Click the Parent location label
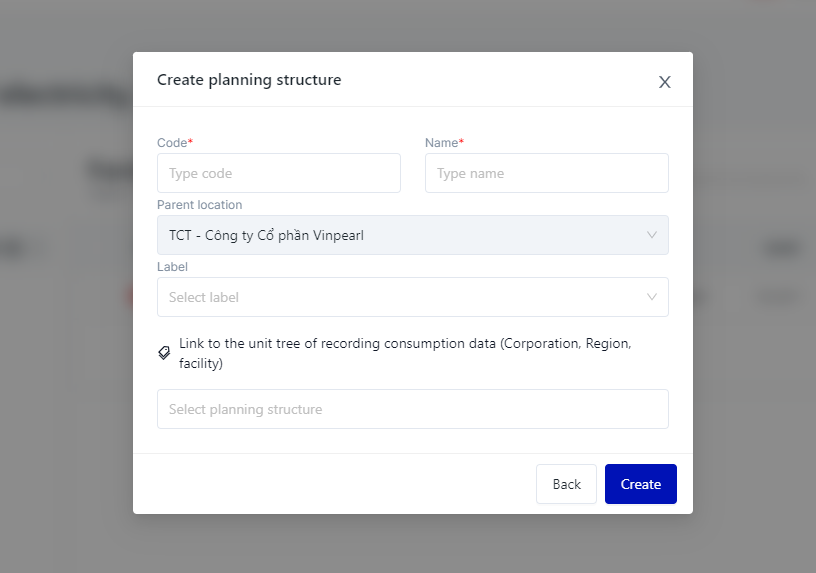The width and height of the screenshot is (816, 573). pos(199,205)
